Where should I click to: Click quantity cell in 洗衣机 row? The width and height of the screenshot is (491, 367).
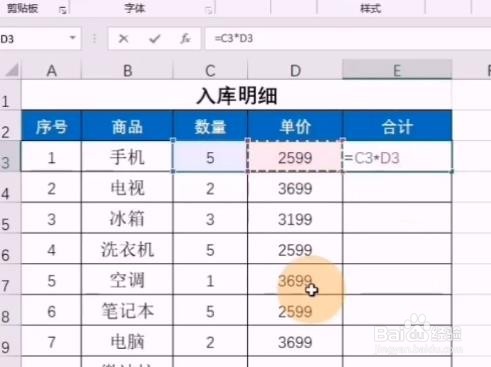[210, 249]
